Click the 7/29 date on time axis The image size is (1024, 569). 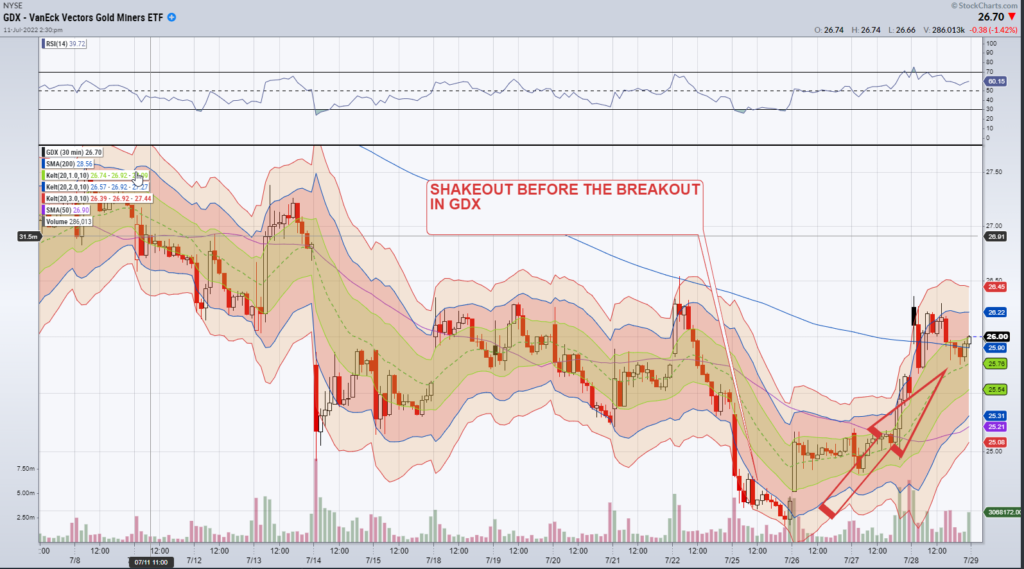point(971,561)
